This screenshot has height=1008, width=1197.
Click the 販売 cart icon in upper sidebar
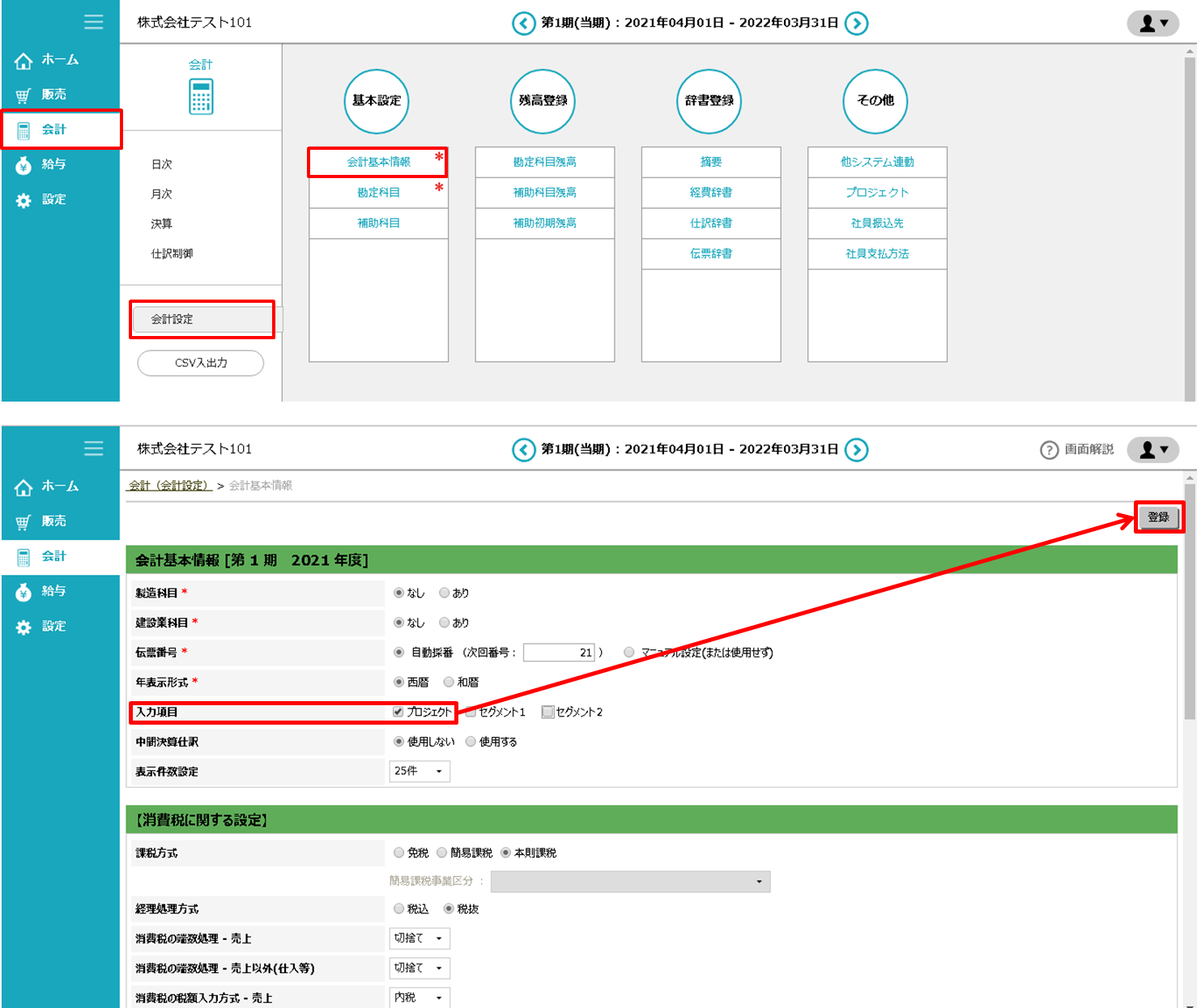point(23,96)
